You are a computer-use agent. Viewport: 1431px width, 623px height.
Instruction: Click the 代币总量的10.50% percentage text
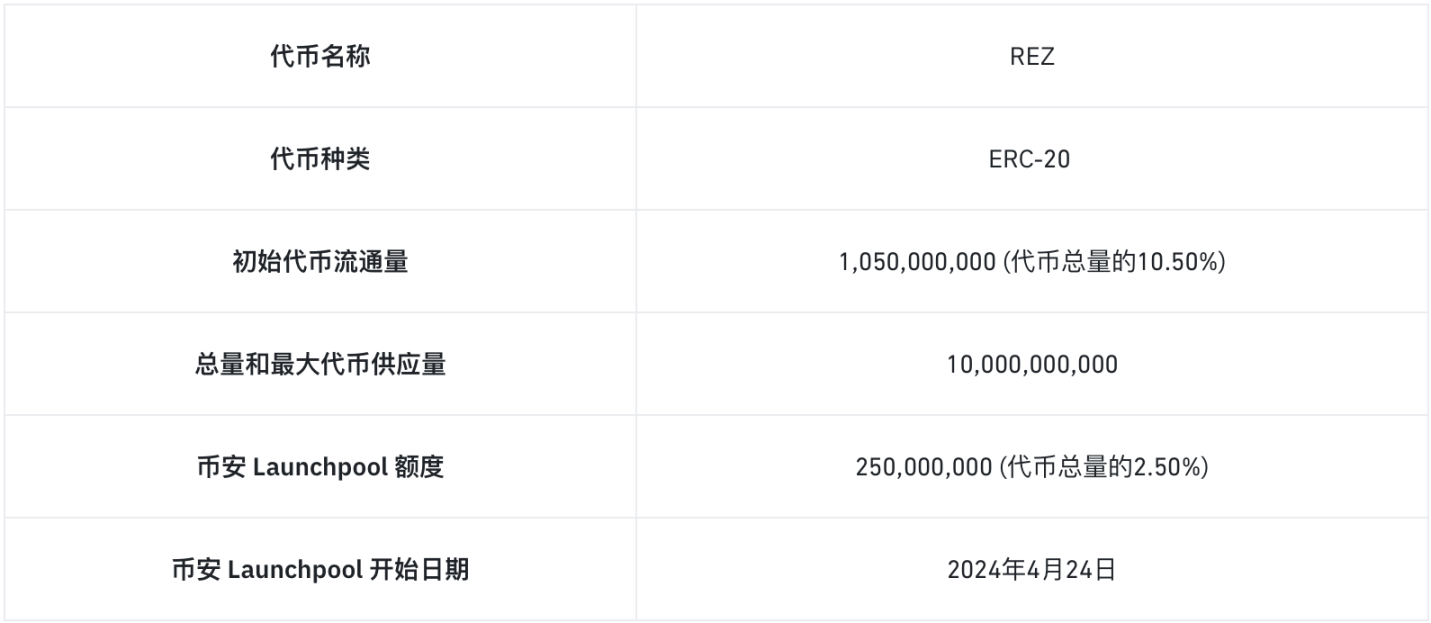point(1115,263)
